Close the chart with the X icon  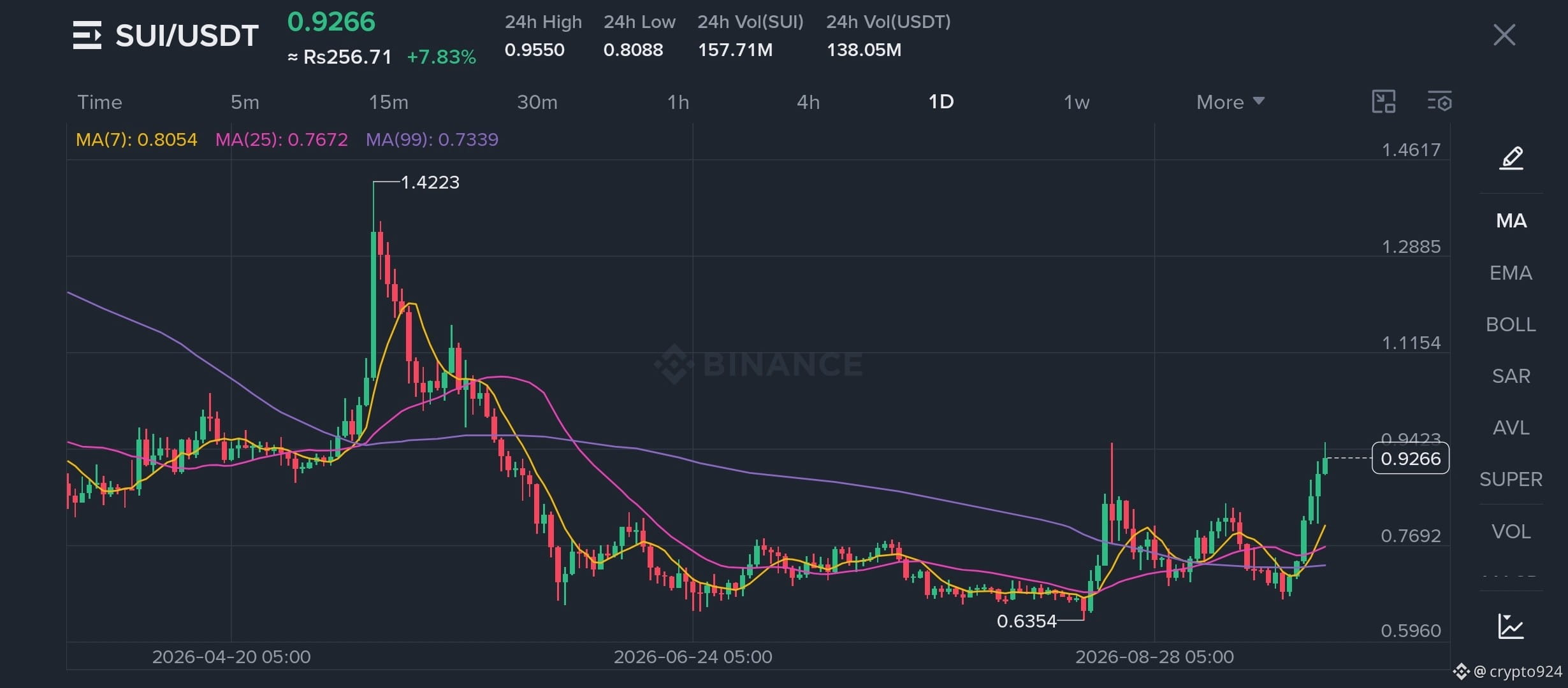point(1504,35)
